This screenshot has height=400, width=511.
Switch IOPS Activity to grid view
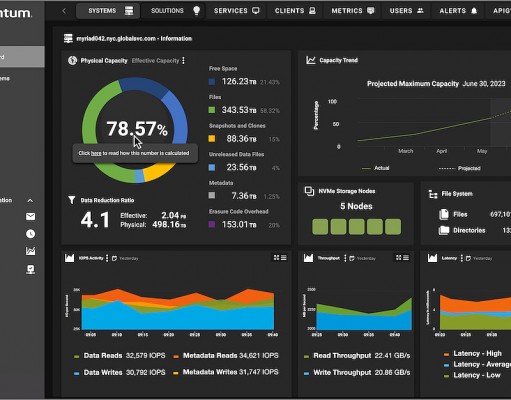pos(276,258)
